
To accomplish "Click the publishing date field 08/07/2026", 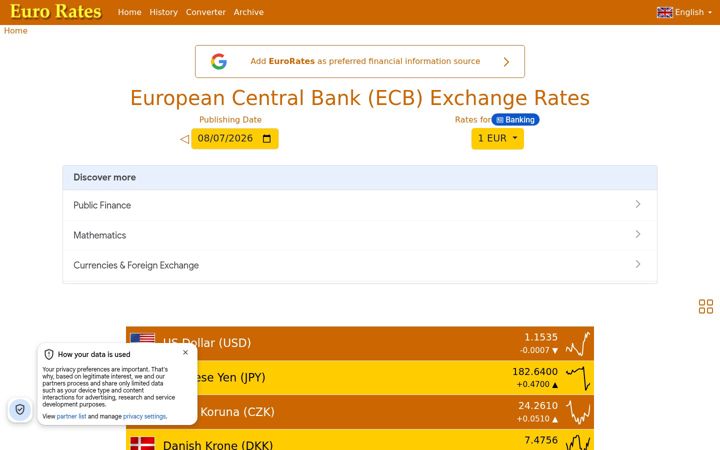I will point(235,139).
